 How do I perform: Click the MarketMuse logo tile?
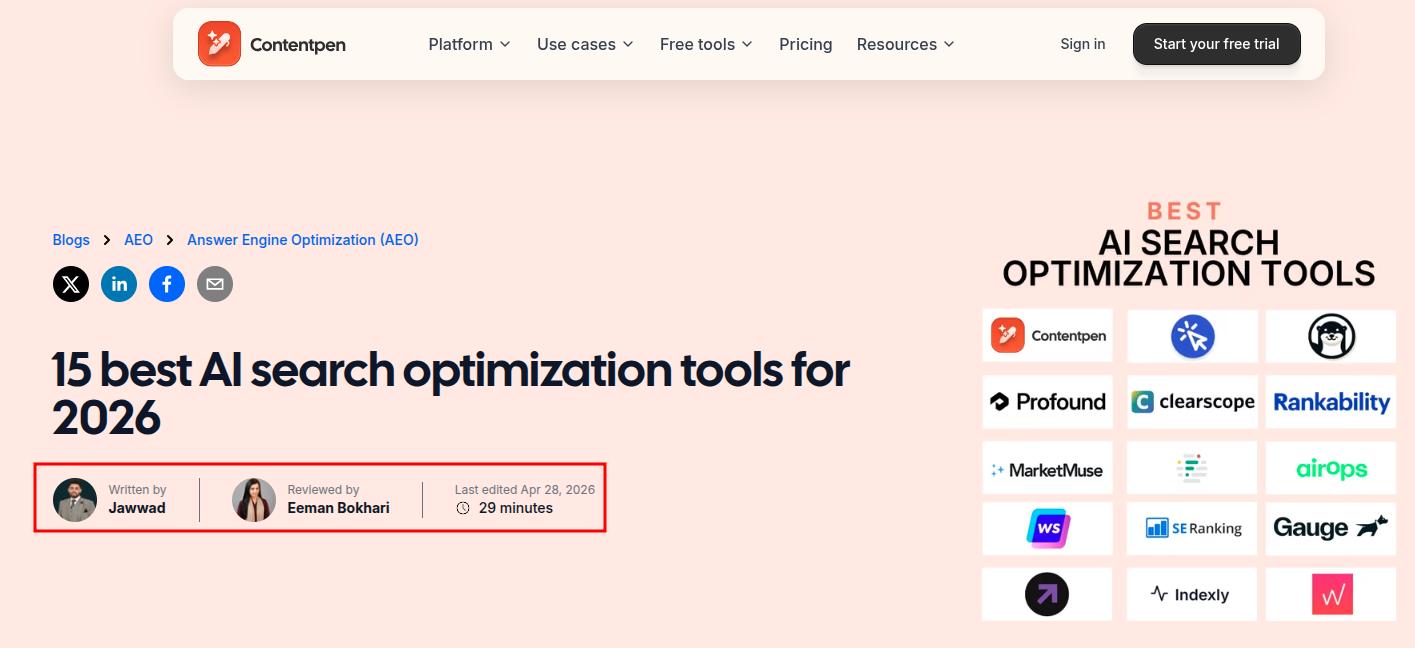(x=1047, y=468)
